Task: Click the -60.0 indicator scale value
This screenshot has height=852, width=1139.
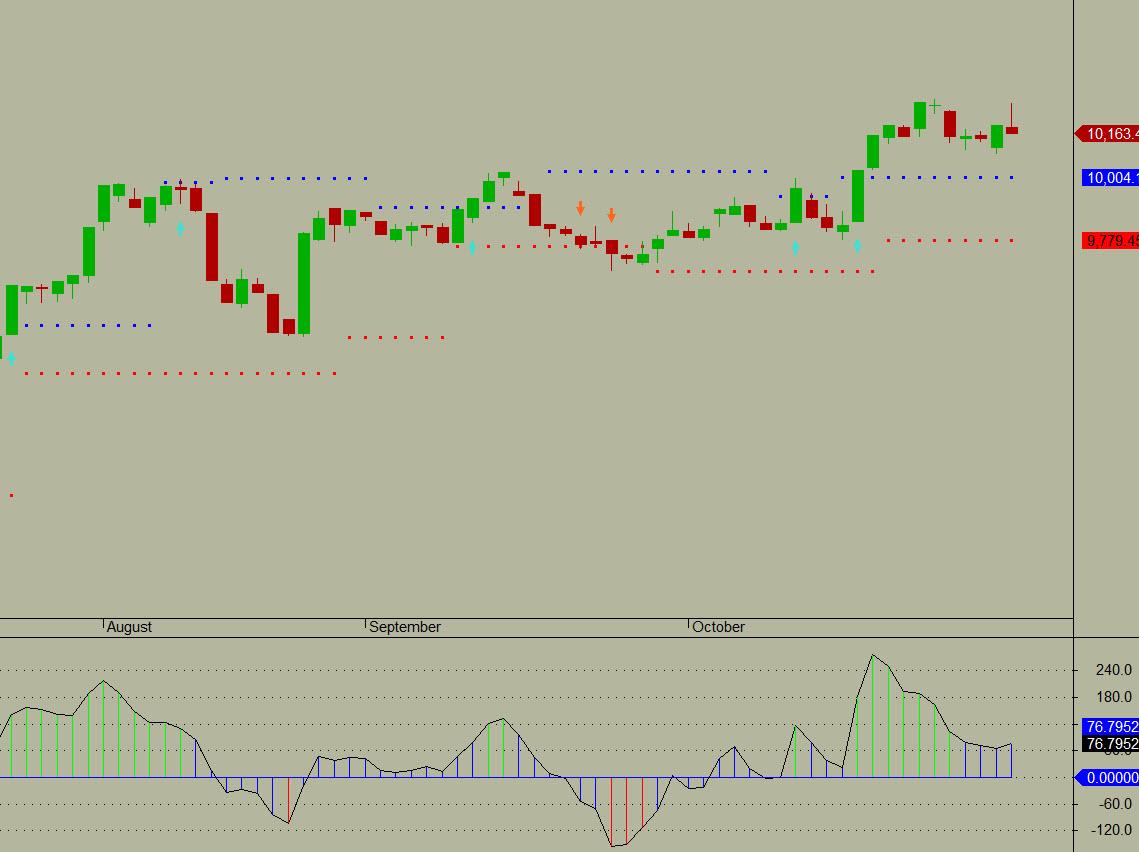Action: (1115, 804)
